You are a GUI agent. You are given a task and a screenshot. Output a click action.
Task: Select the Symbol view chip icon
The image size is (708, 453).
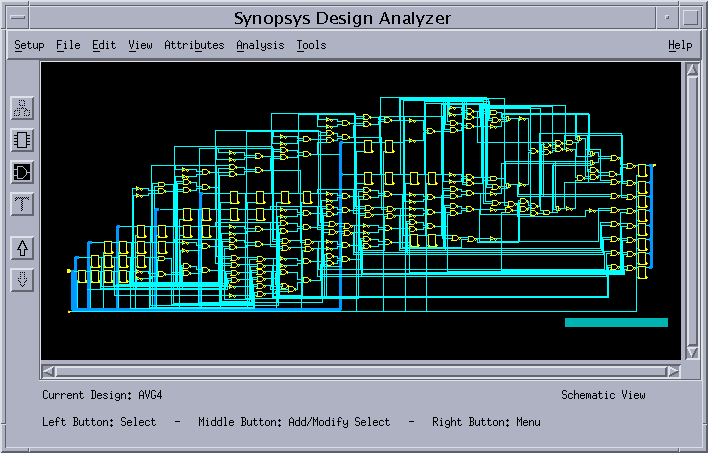pos(22,140)
